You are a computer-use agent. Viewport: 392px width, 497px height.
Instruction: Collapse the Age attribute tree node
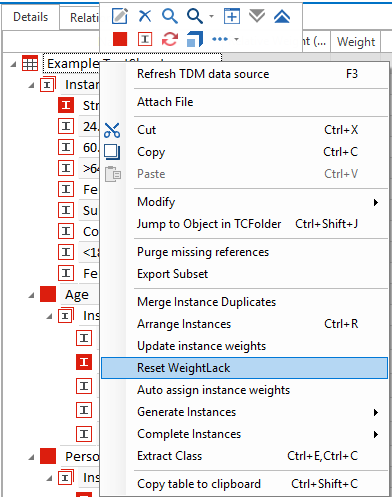[31, 295]
